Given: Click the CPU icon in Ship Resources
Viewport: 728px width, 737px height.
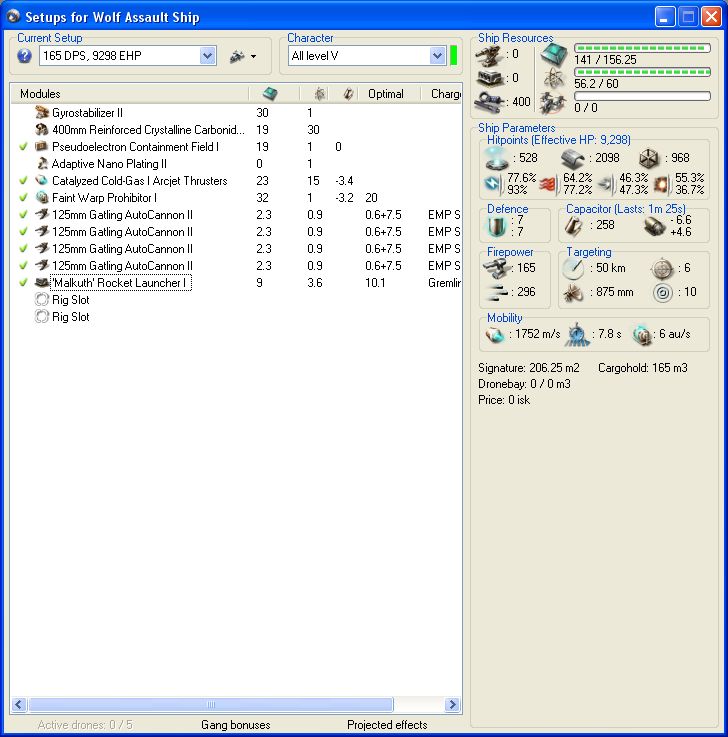Looking at the screenshot, I should pos(554,54).
